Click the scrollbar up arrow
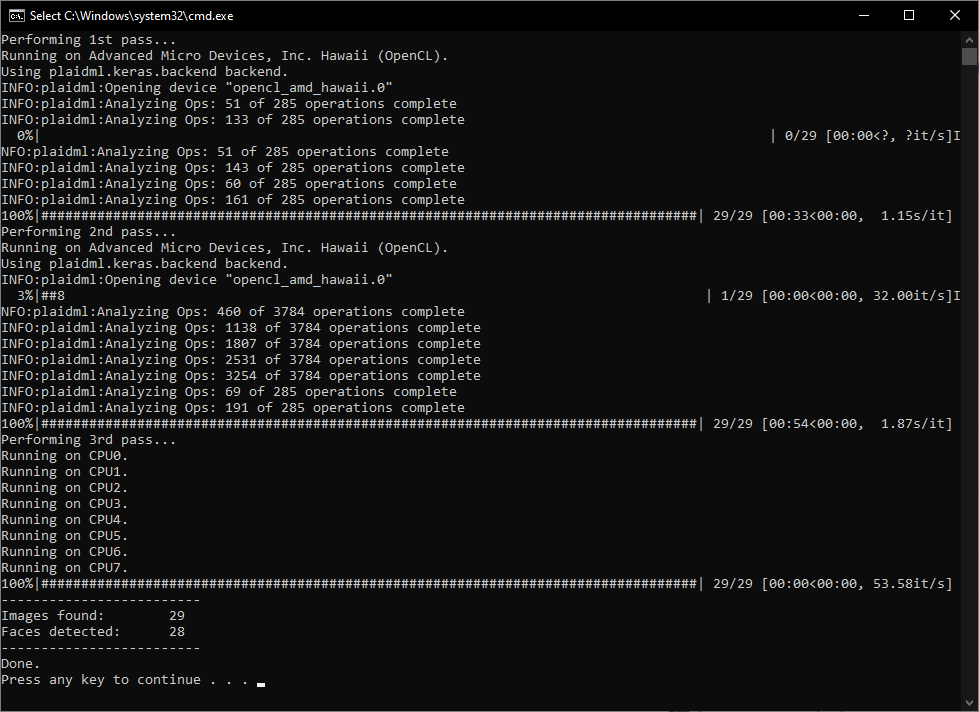 click(x=969, y=40)
